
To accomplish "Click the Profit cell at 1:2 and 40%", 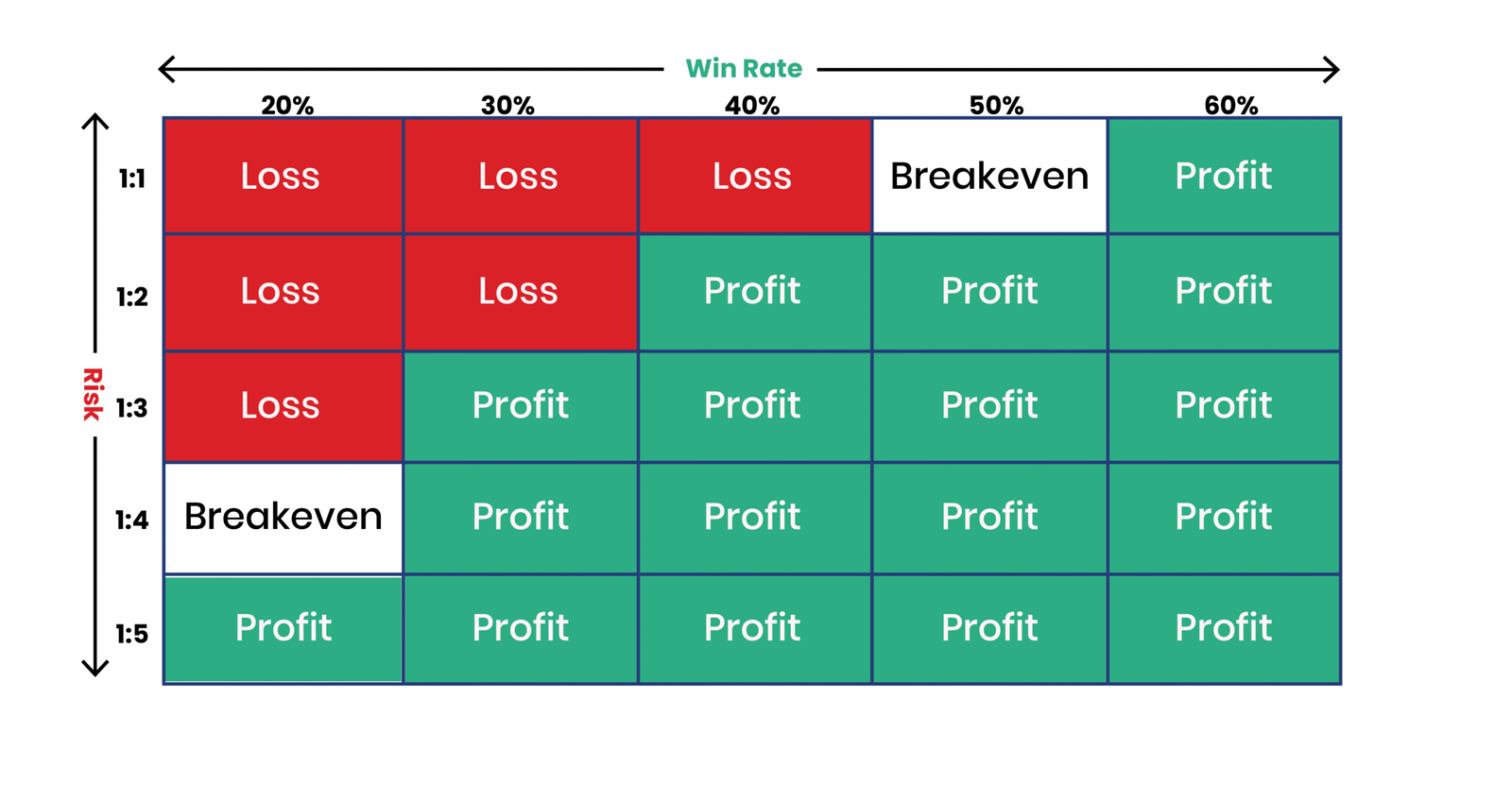I will 752,291.
